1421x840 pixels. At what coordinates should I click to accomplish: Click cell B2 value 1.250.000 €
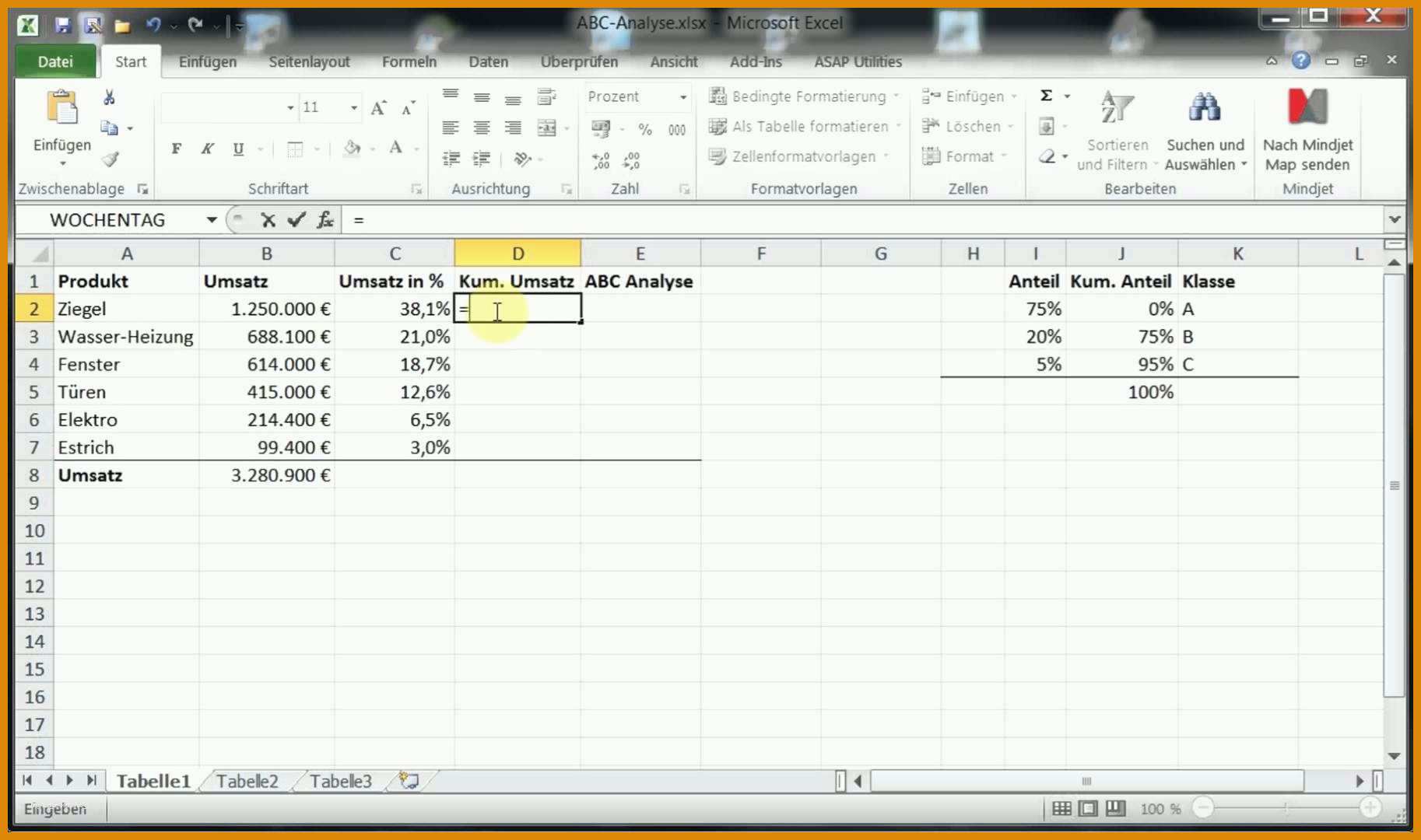(267, 309)
